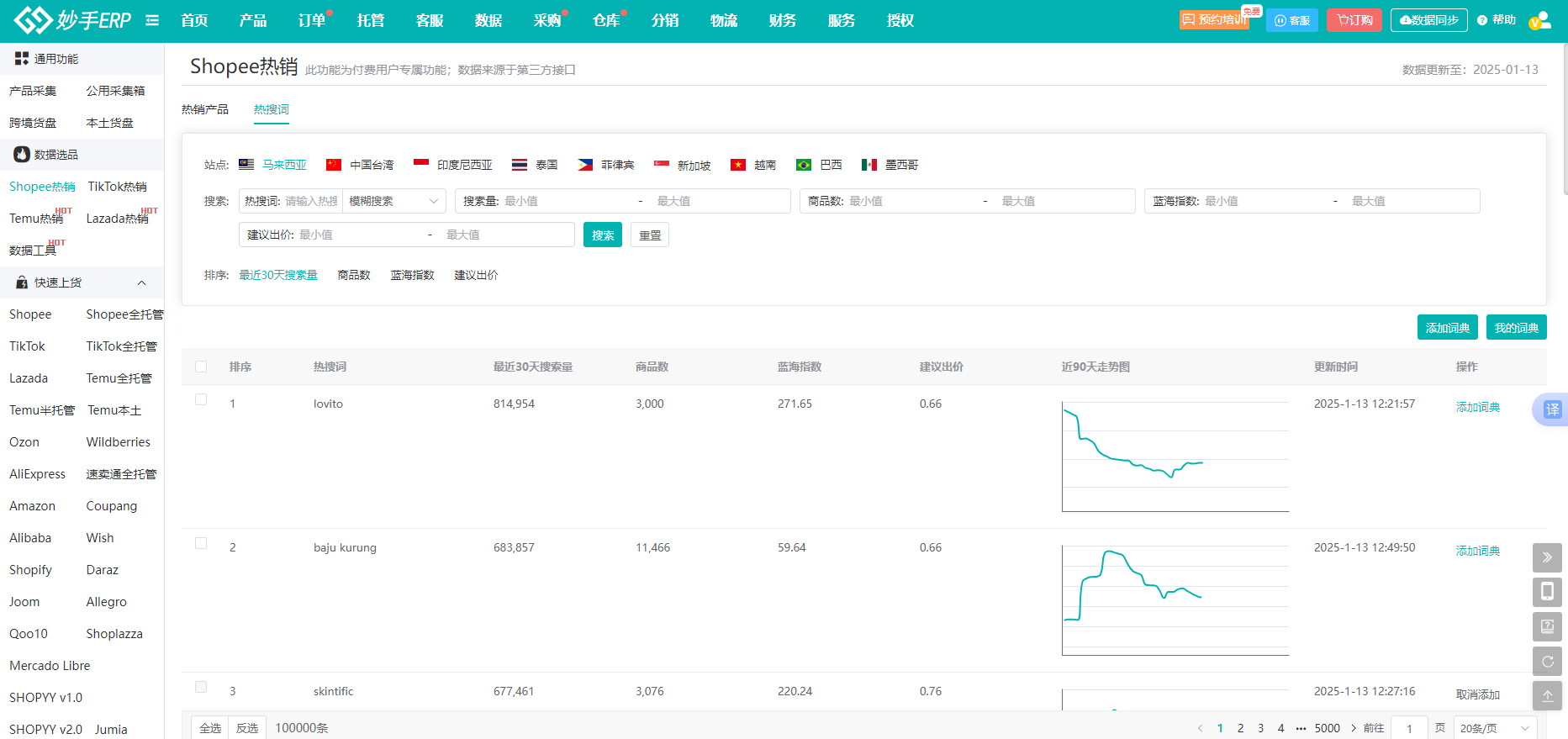Open TikTok热销 in the sidebar
The image size is (1568, 739).
[x=118, y=187]
